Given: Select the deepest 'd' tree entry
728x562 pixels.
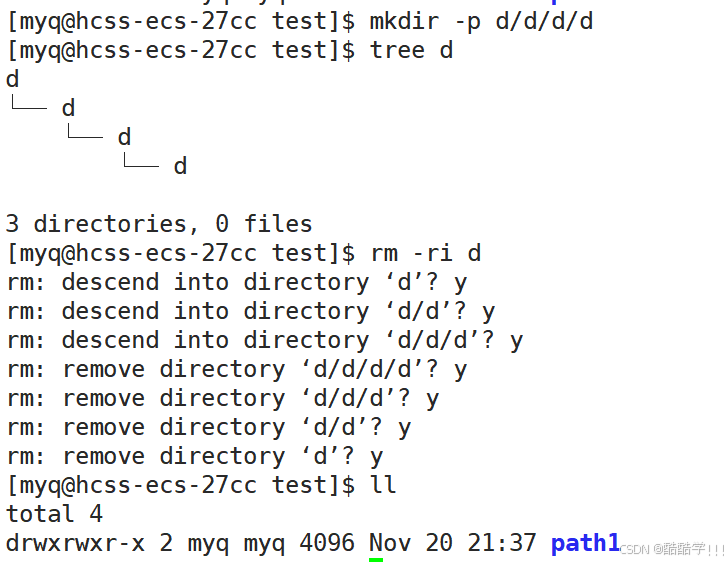Looking at the screenshot, I should [180, 166].
